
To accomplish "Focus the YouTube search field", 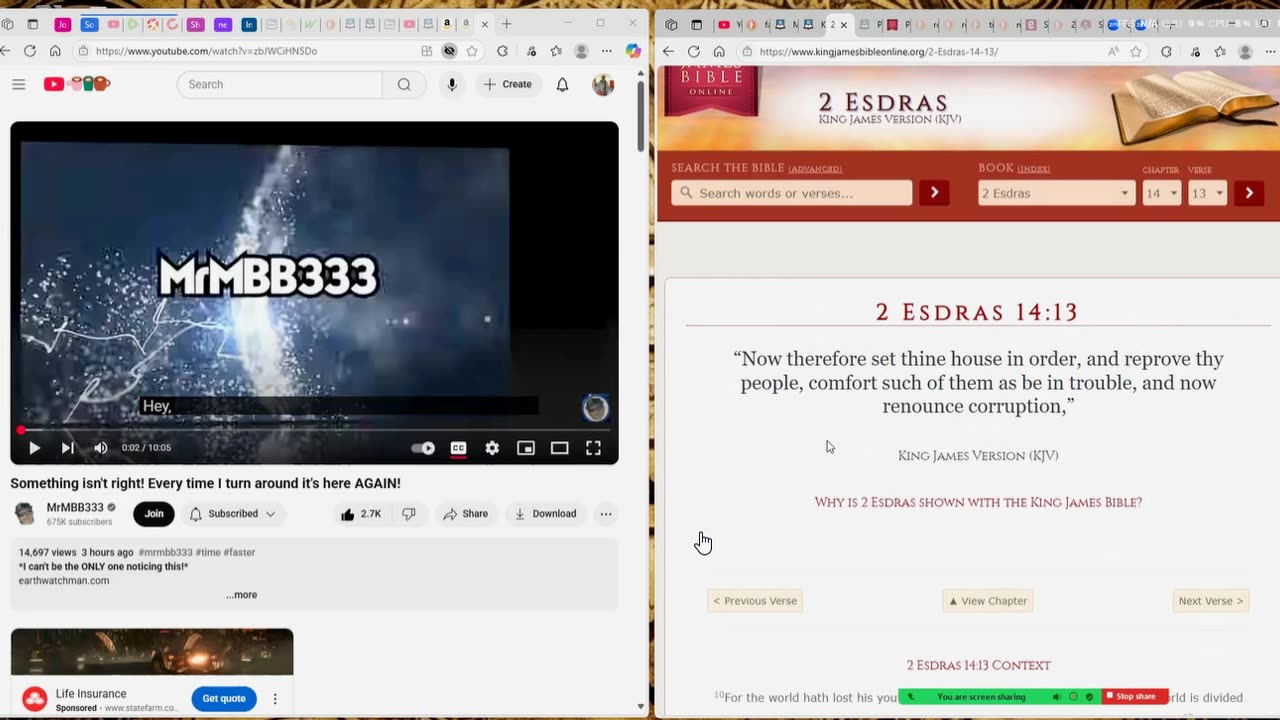I will click(x=280, y=84).
